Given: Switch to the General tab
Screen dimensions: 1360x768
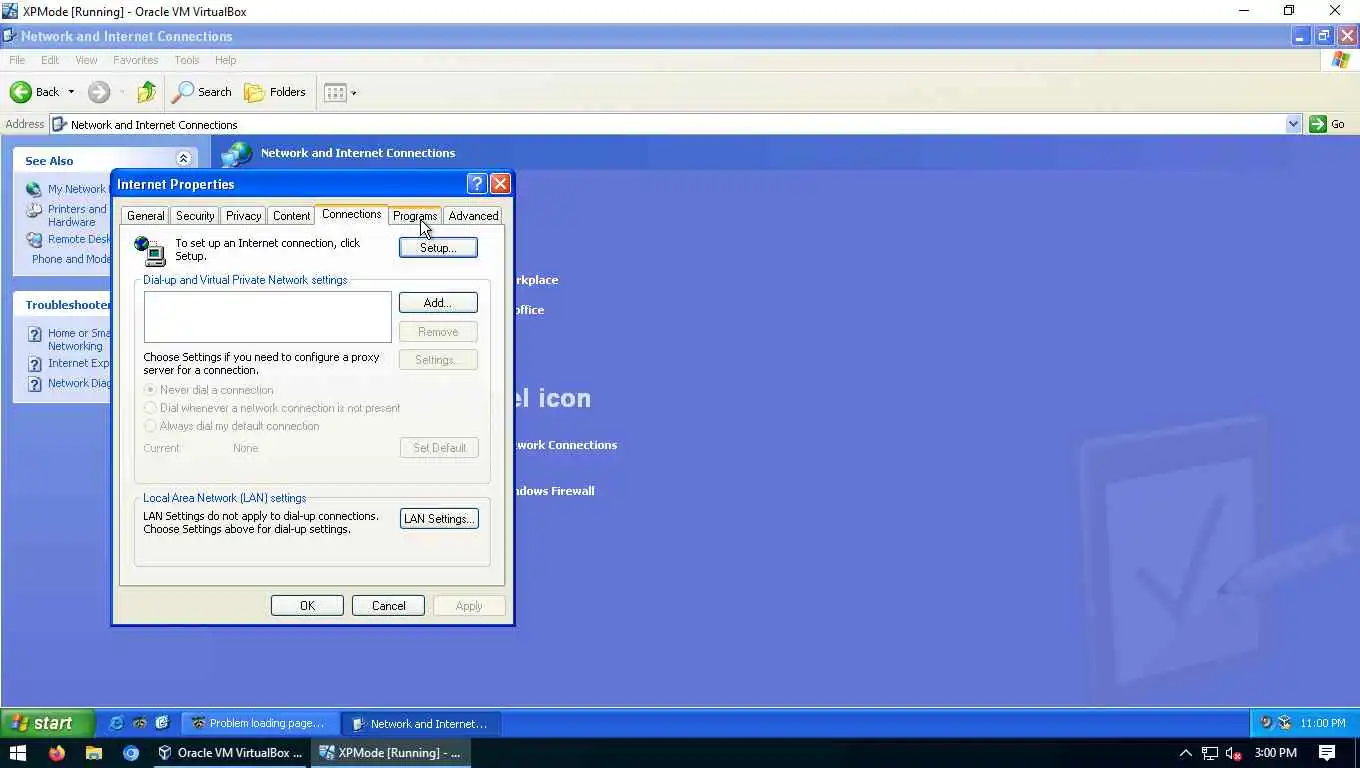Looking at the screenshot, I should tap(145, 216).
